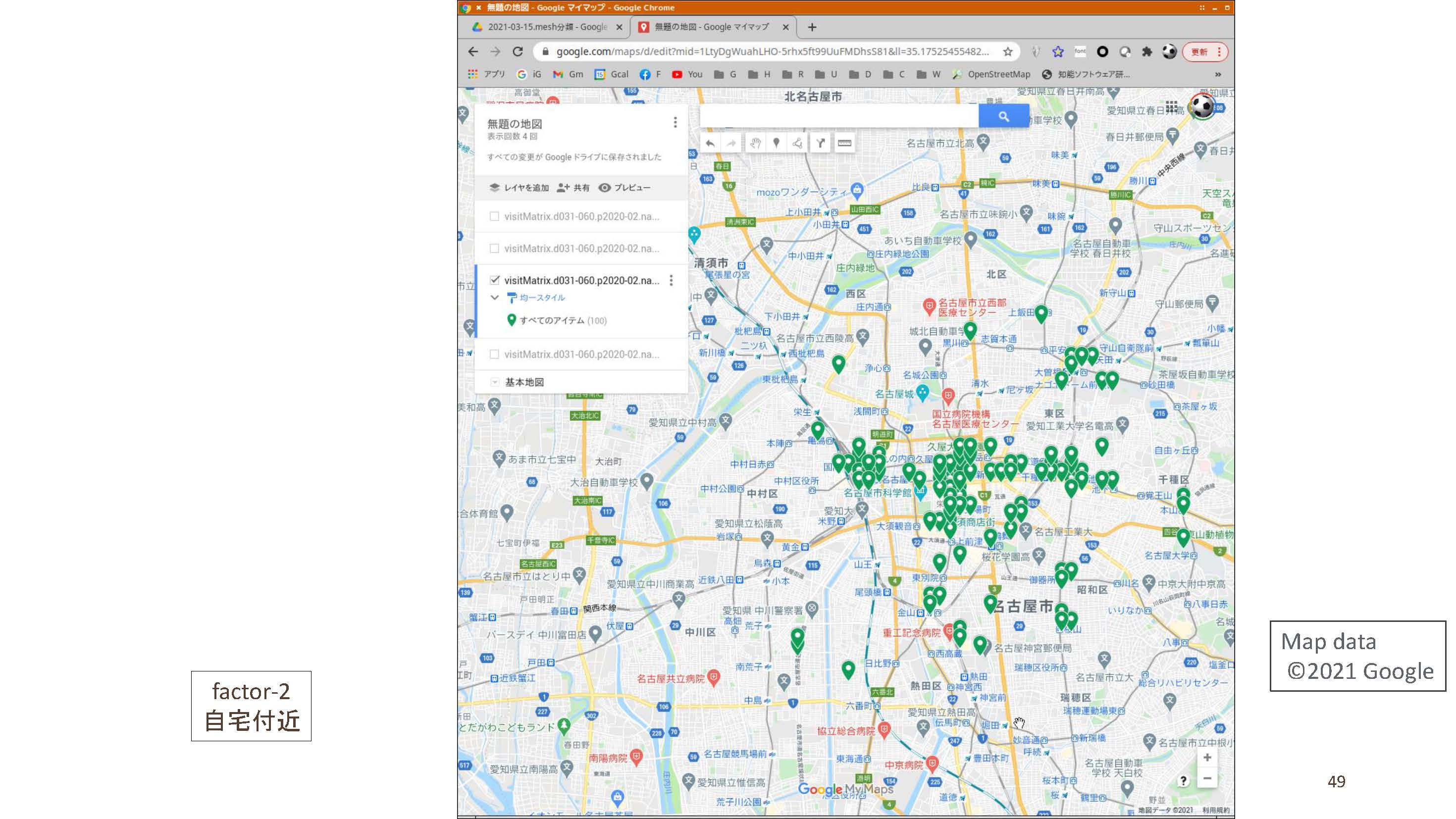Zoom in the map with plus
The image size is (1456, 819).
click(x=1207, y=758)
